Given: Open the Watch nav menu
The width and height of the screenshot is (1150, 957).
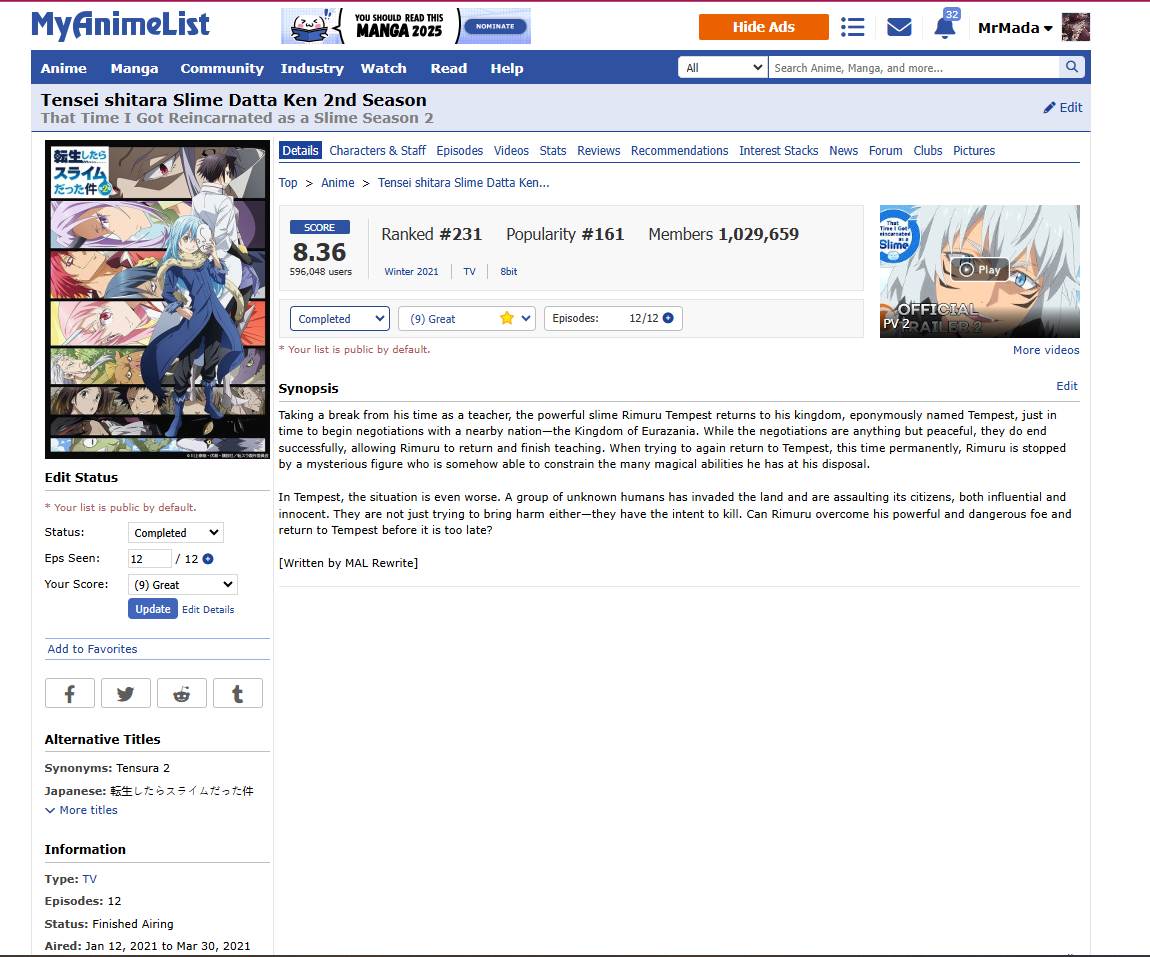Looking at the screenshot, I should coord(384,68).
